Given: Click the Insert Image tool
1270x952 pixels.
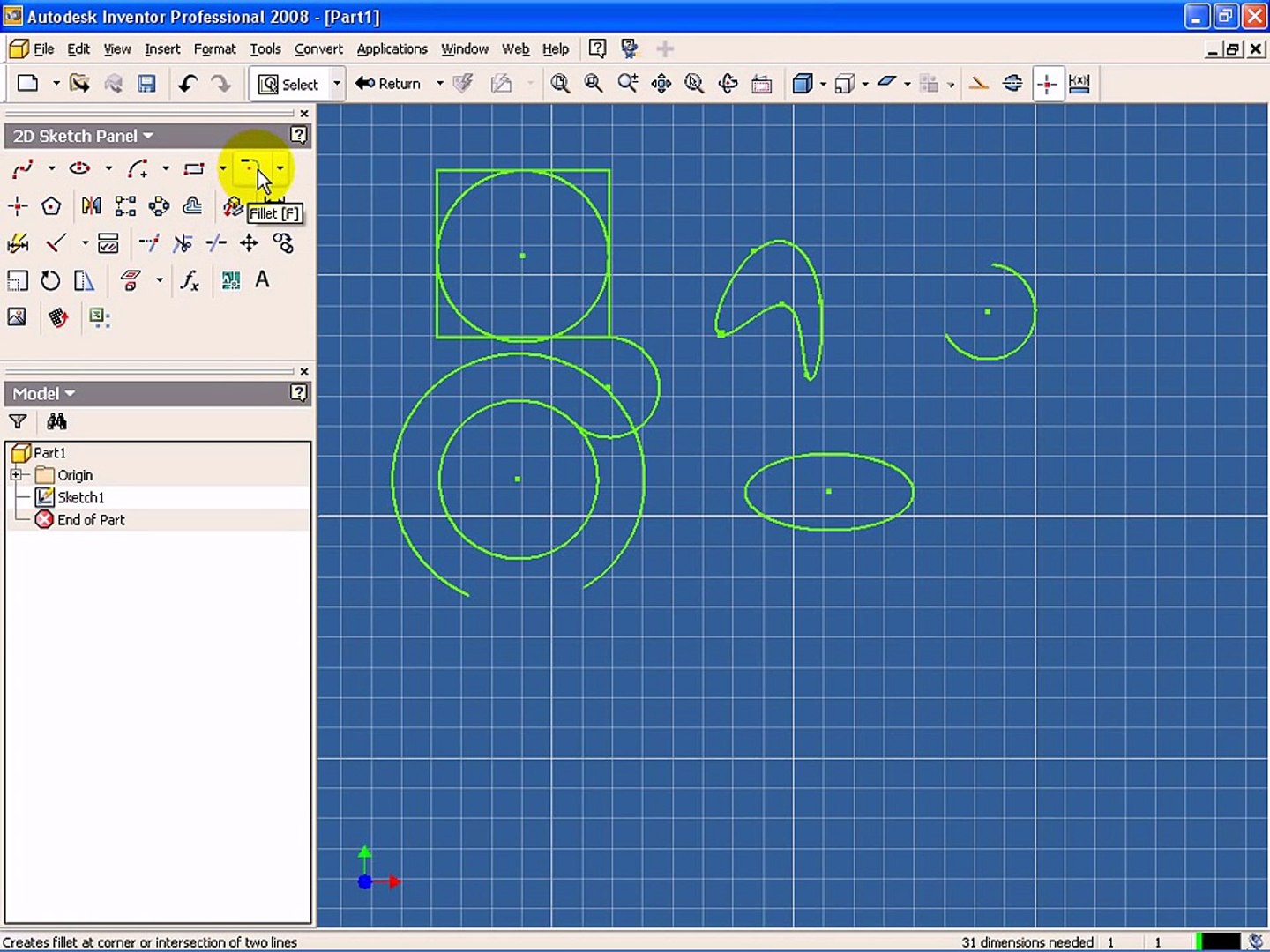Looking at the screenshot, I should [17, 317].
